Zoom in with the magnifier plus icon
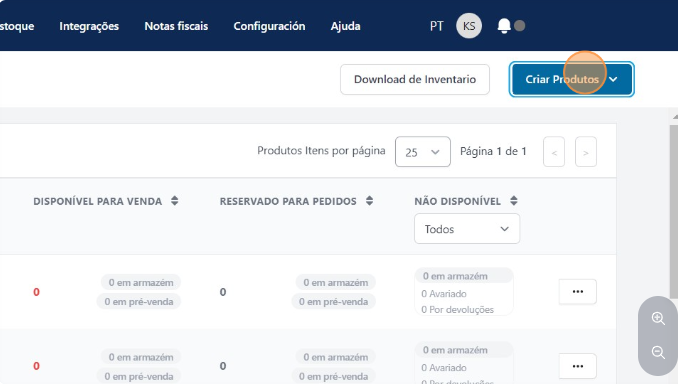Viewport: 678px width, 385px height. (658, 318)
